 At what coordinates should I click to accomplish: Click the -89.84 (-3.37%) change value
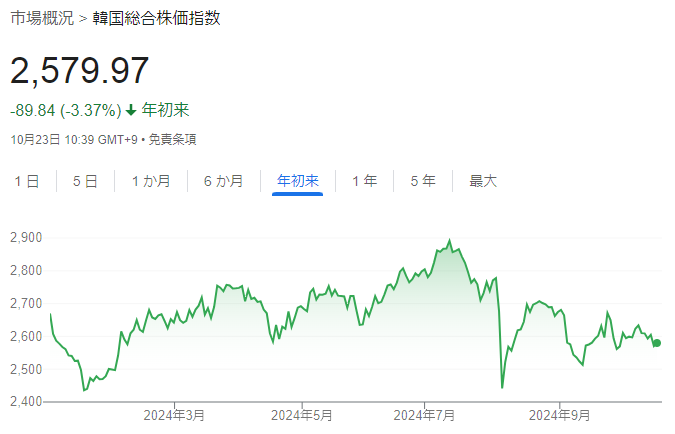65,110
